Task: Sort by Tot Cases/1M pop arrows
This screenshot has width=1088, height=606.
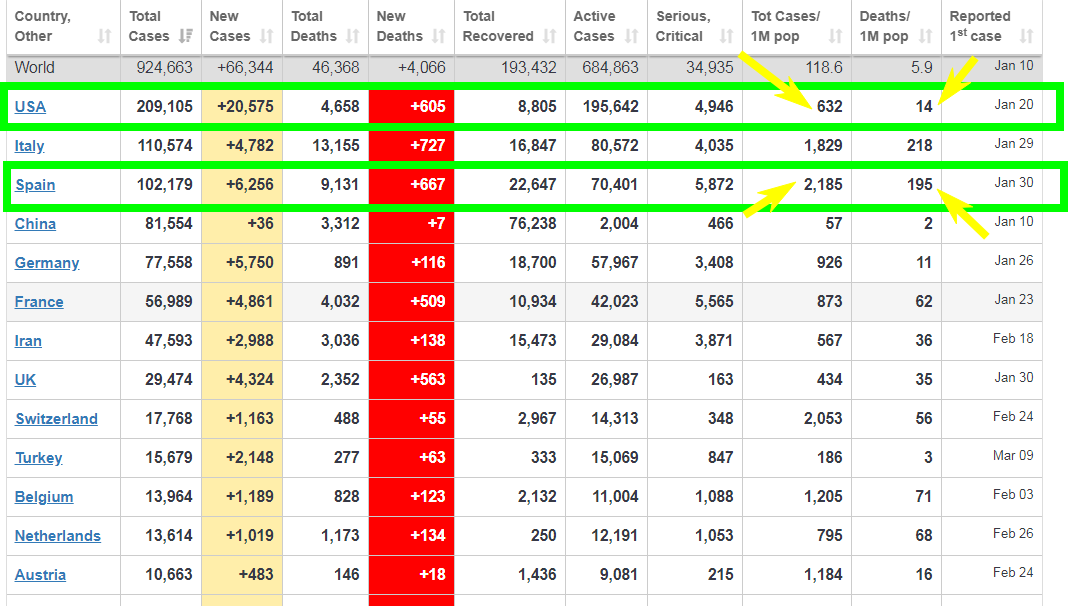Action: (x=836, y=36)
